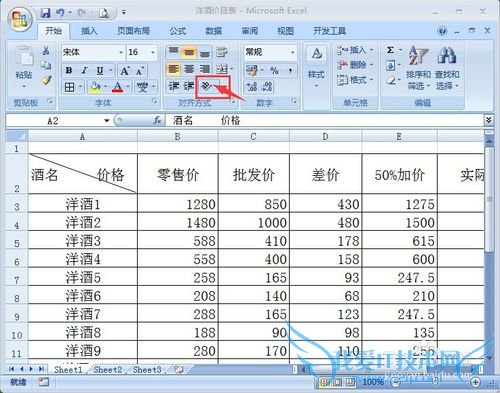Open 开发工具 ribbon tab
500x393 pixels.
coord(329,31)
